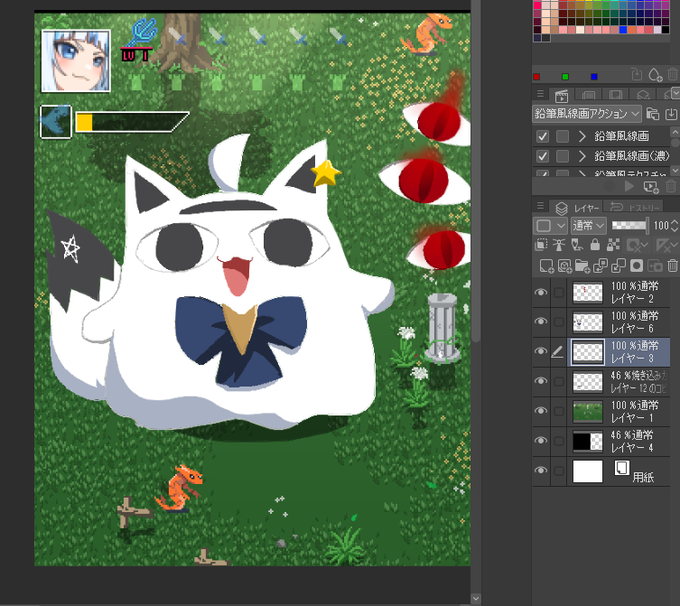Expand the 鉛筆風線画(濃) action
Screen dimensions: 680x606
pos(582,156)
